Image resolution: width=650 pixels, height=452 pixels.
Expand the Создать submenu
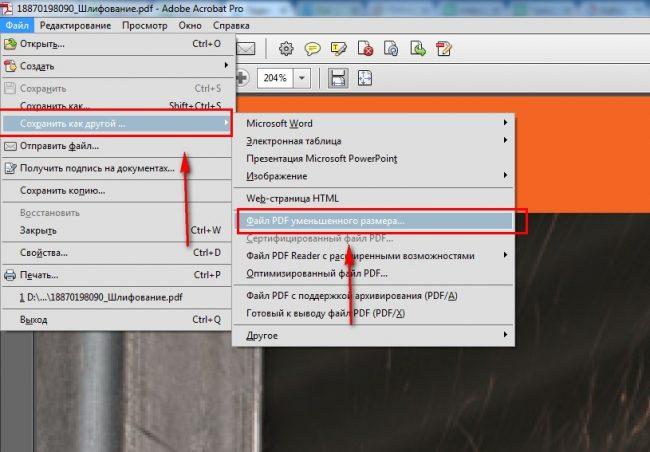(x=117, y=66)
